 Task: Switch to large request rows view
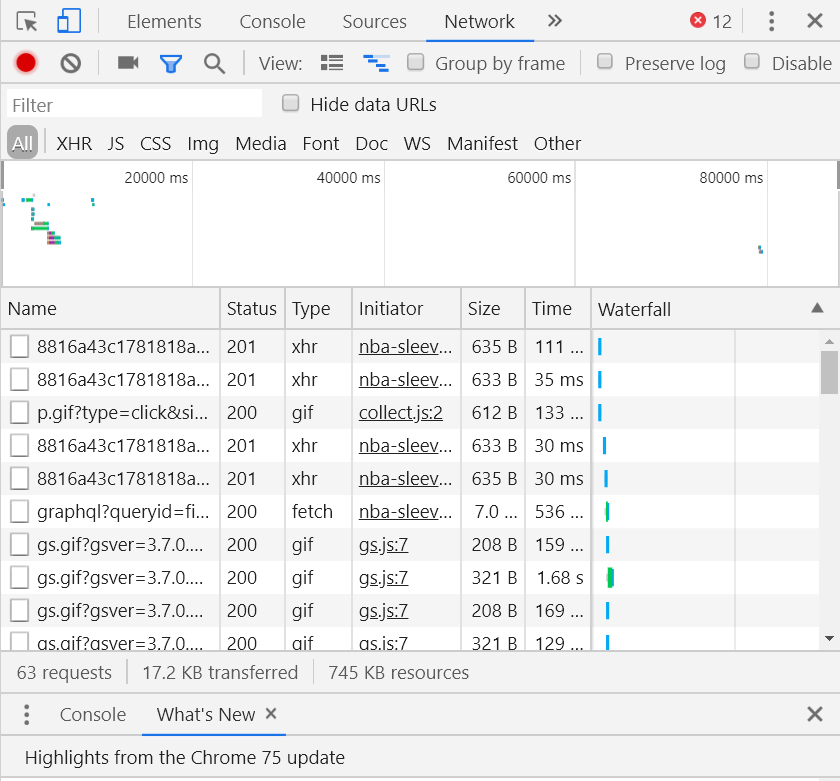(331, 63)
